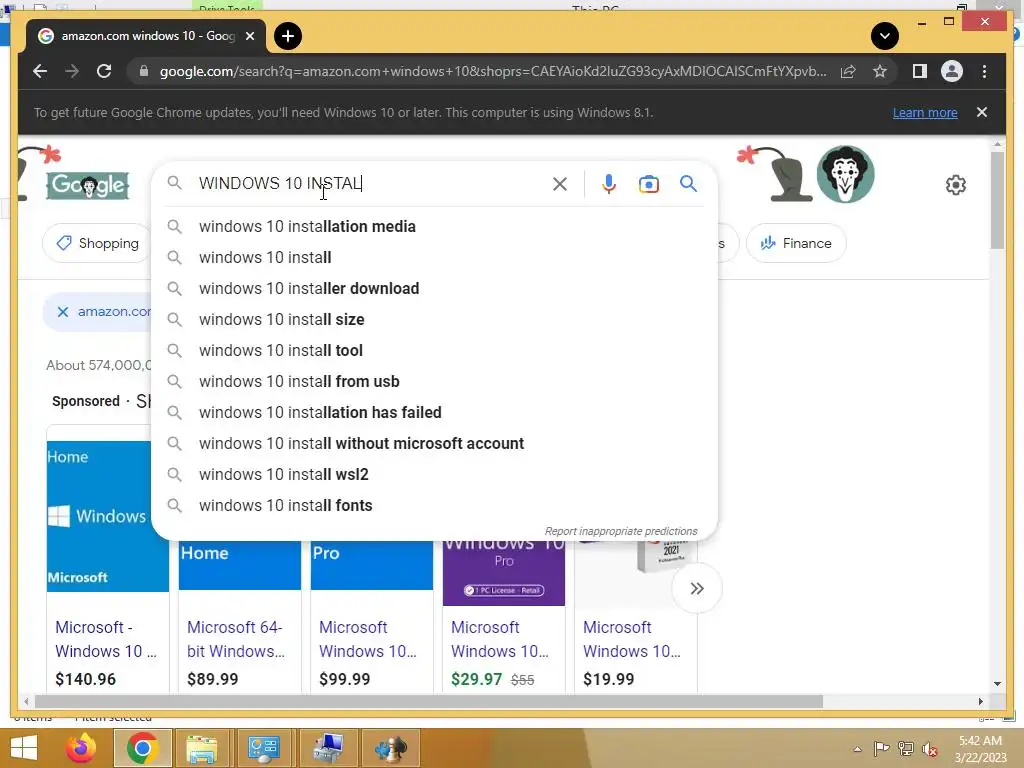Open the $19.99 Microsoft Windows 10 listing
Screen dimensions: 1024x768
tap(632, 639)
